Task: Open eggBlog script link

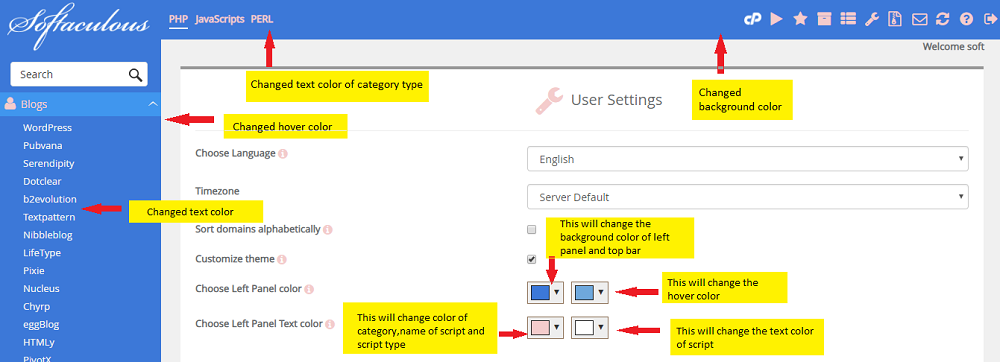Action: (x=41, y=324)
